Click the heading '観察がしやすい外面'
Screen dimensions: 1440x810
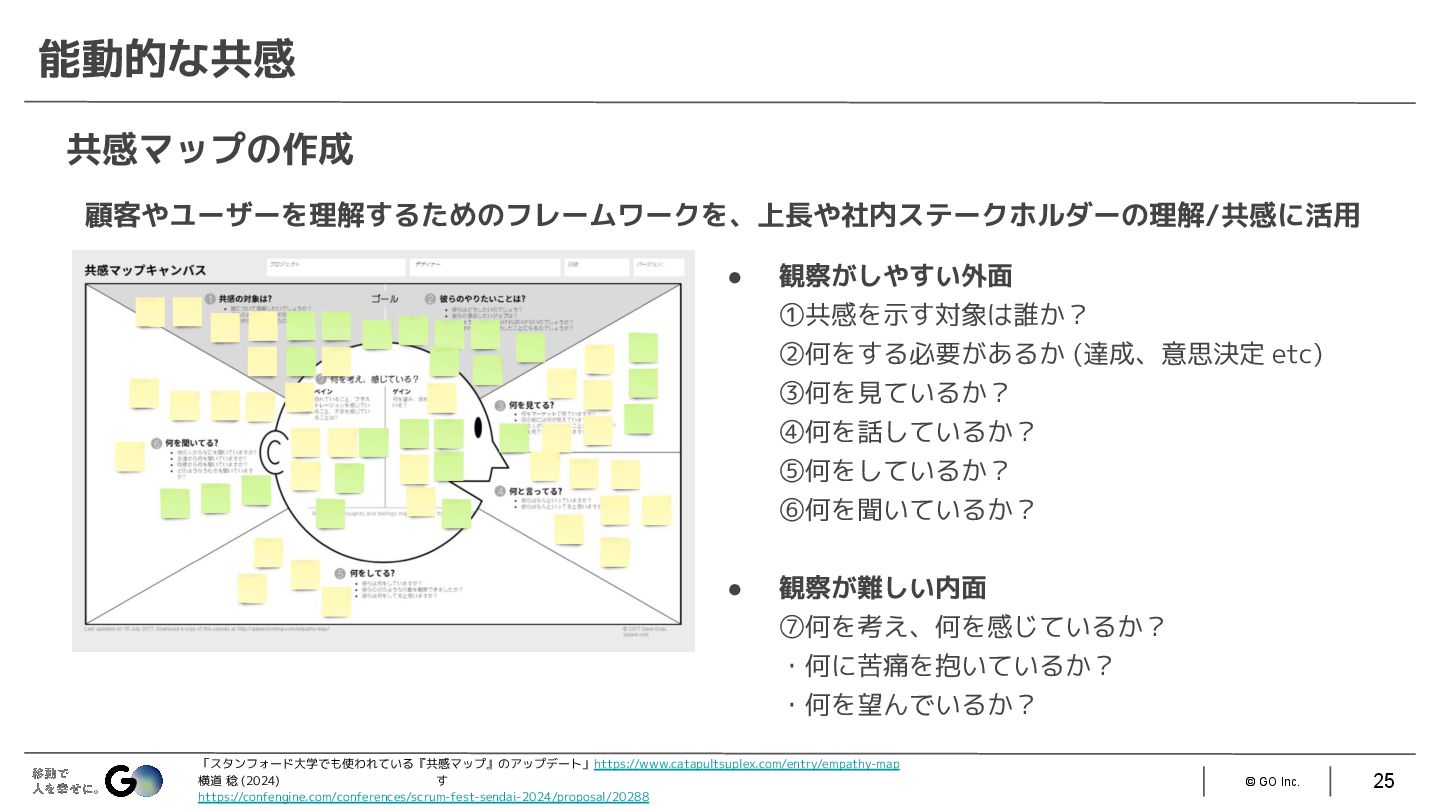coord(896,276)
